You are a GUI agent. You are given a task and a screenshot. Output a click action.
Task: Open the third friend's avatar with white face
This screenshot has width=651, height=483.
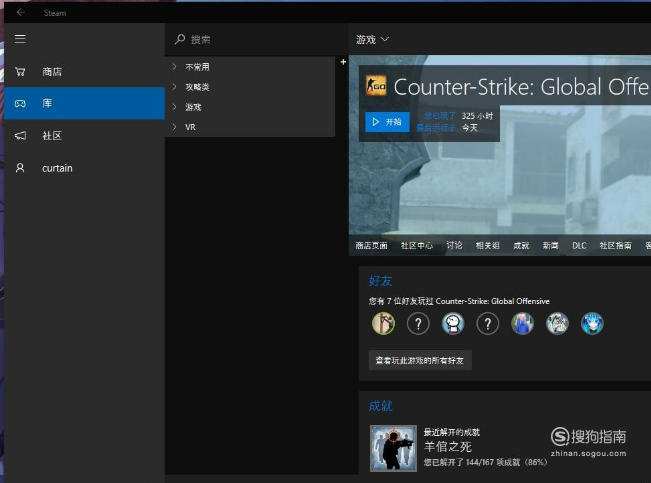[453, 324]
